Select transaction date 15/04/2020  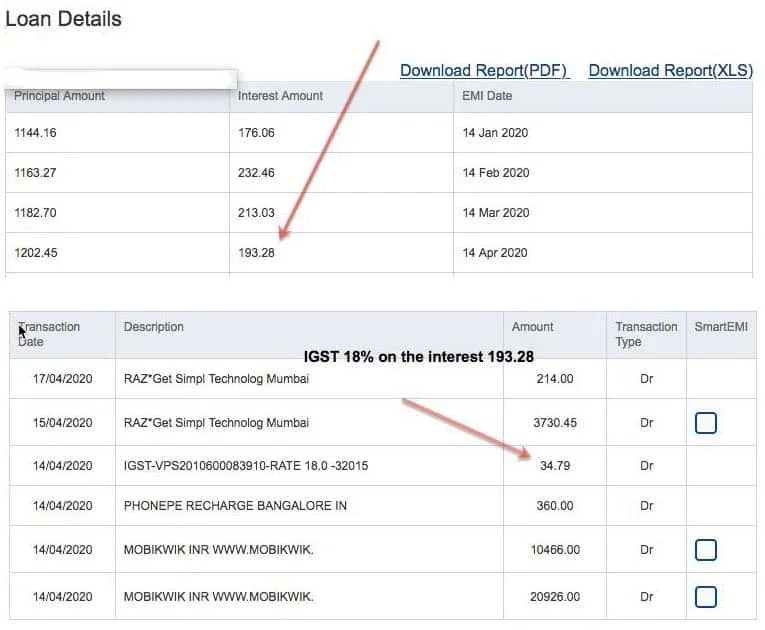coord(62,423)
